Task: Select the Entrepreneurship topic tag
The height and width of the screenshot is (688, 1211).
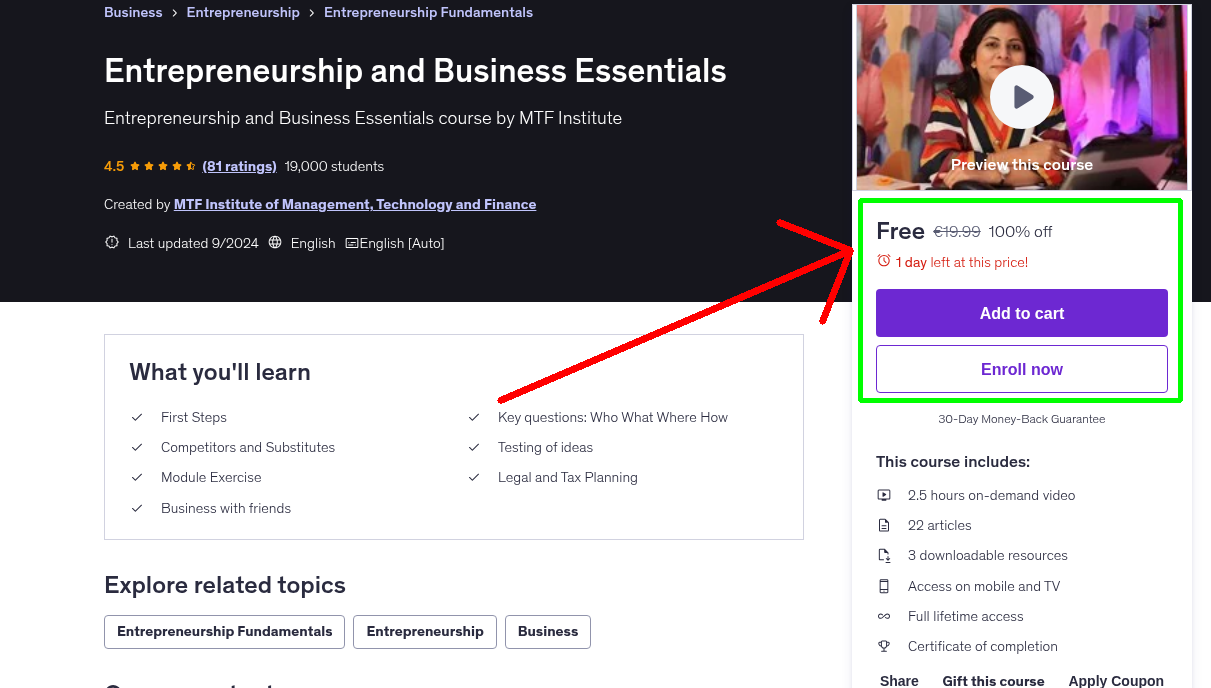Action: [x=425, y=632]
